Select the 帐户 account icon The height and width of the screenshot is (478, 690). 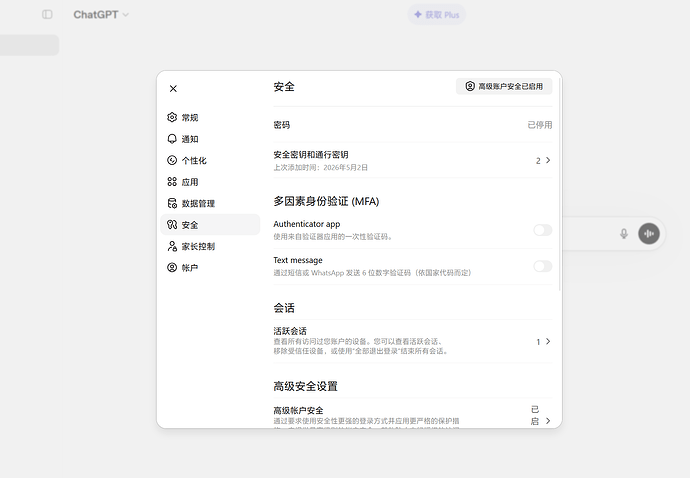pyautogui.click(x=172, y=267)
